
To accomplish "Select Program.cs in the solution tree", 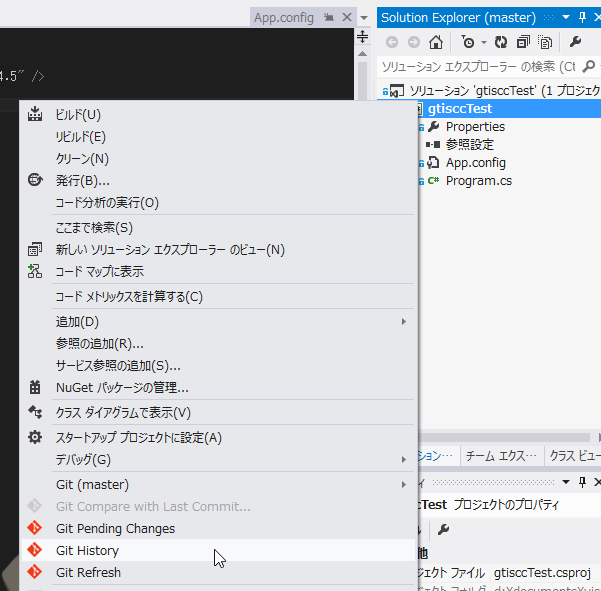I will click(x=479, y=181).
